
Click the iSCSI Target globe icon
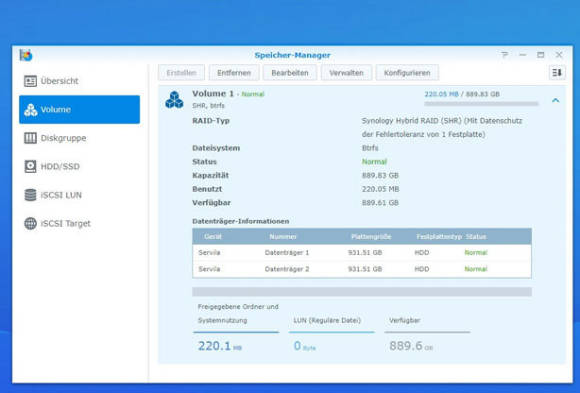coord(30,224)
